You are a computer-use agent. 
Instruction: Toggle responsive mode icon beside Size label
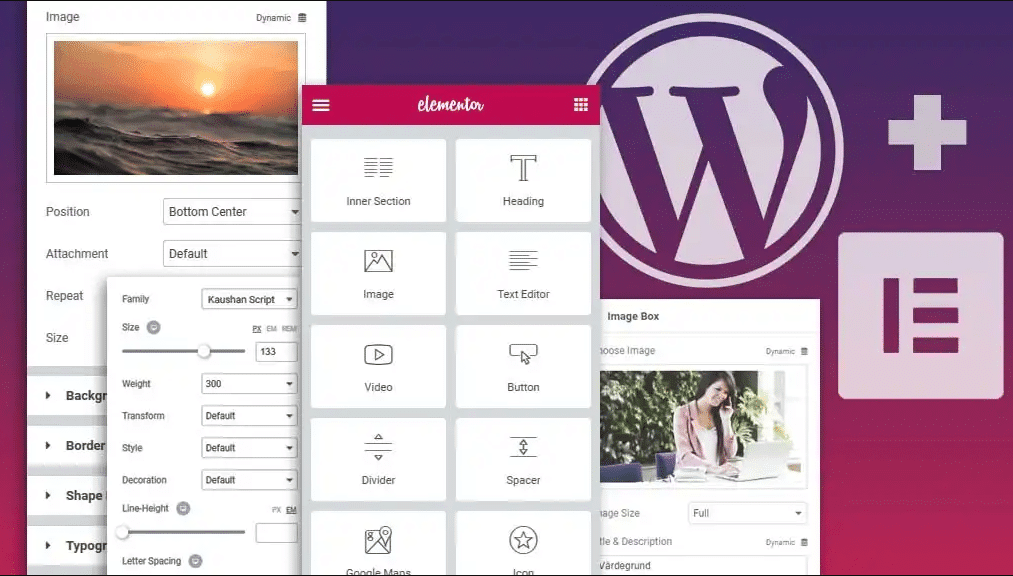tap(154, 327)
